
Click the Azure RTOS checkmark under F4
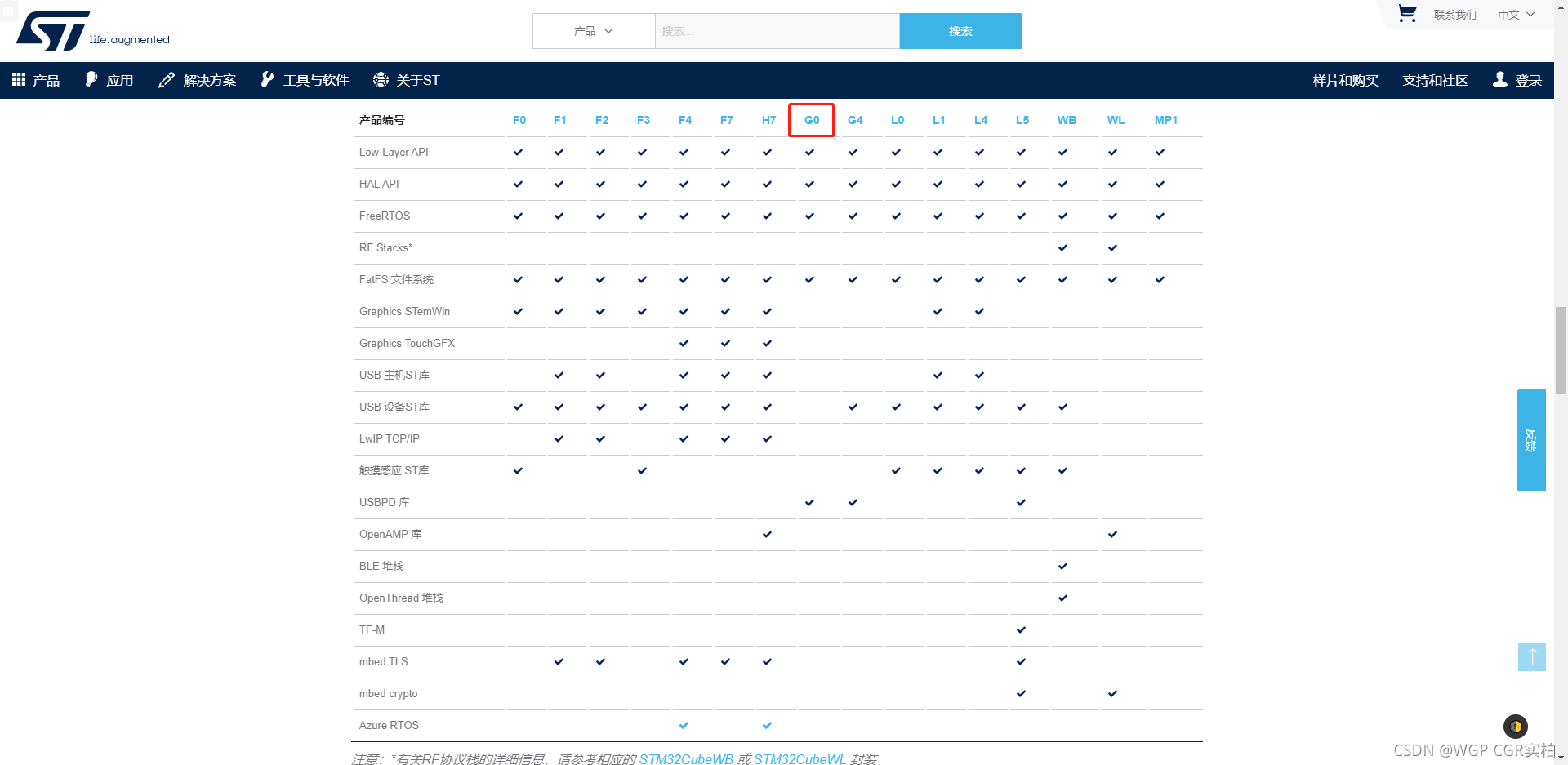tap(684, 725)
